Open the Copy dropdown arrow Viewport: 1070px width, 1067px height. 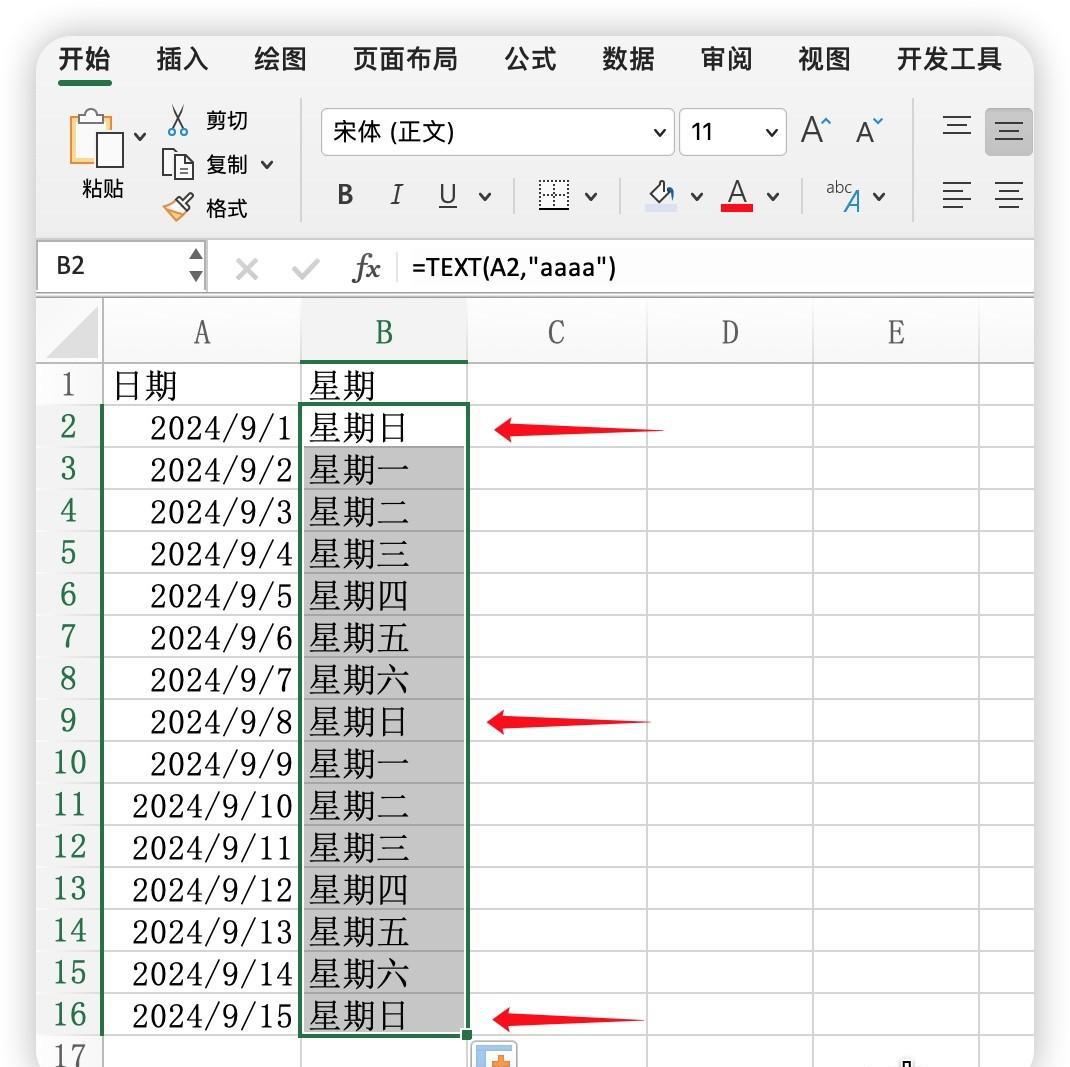[268, 165]
